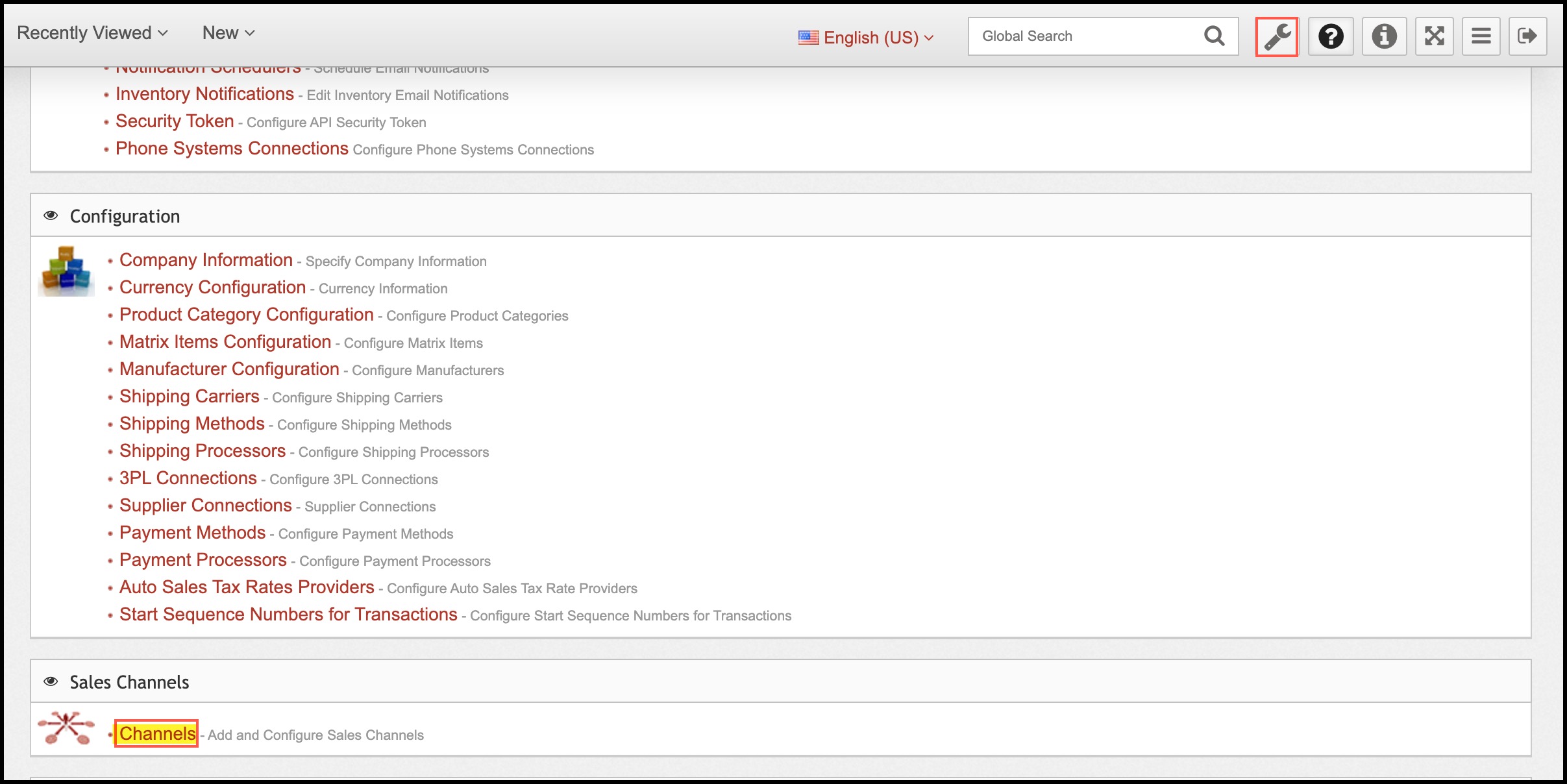Open Company Information settings

[206, 260]
